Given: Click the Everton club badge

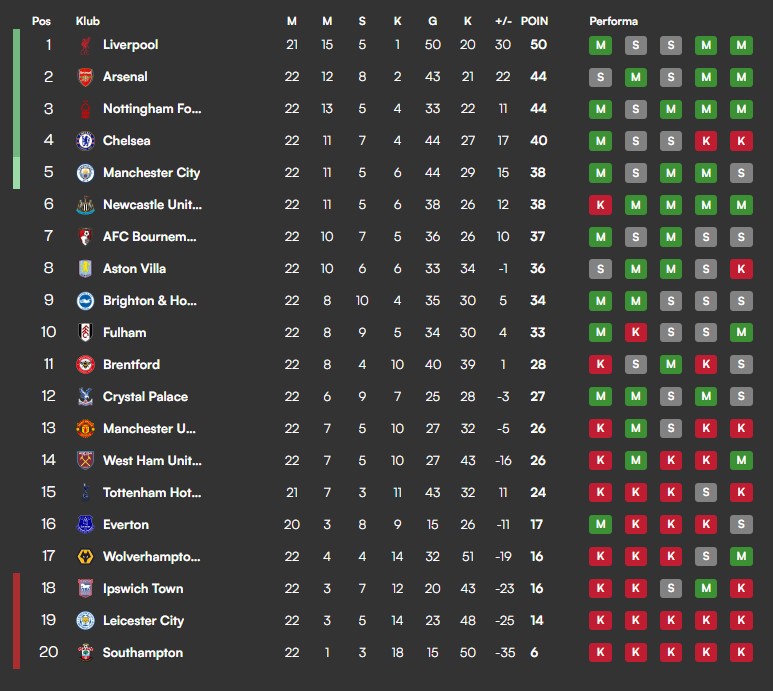Looking at the screenshot, I should coord(85,525).
